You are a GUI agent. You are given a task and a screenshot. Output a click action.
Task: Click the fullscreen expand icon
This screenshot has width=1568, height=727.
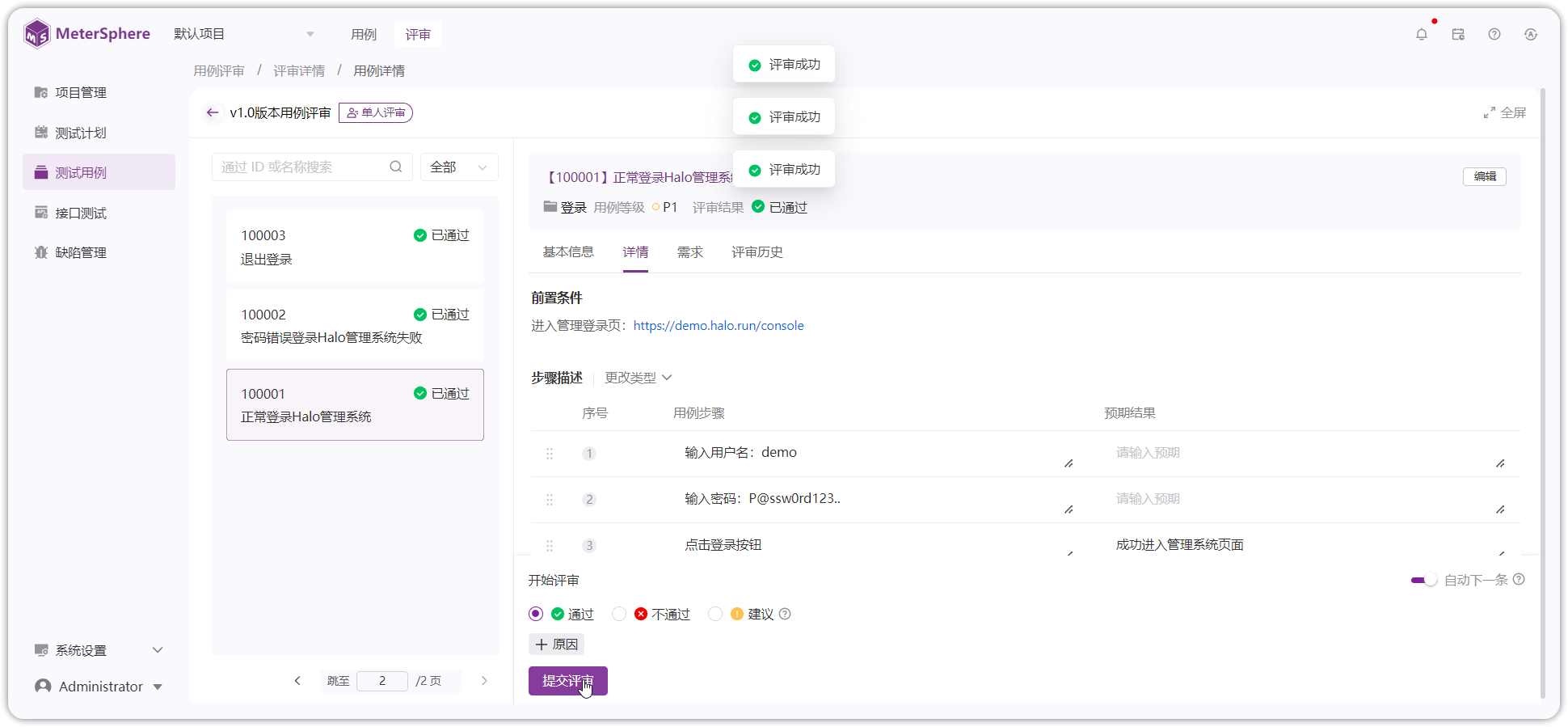(1489, 113)
